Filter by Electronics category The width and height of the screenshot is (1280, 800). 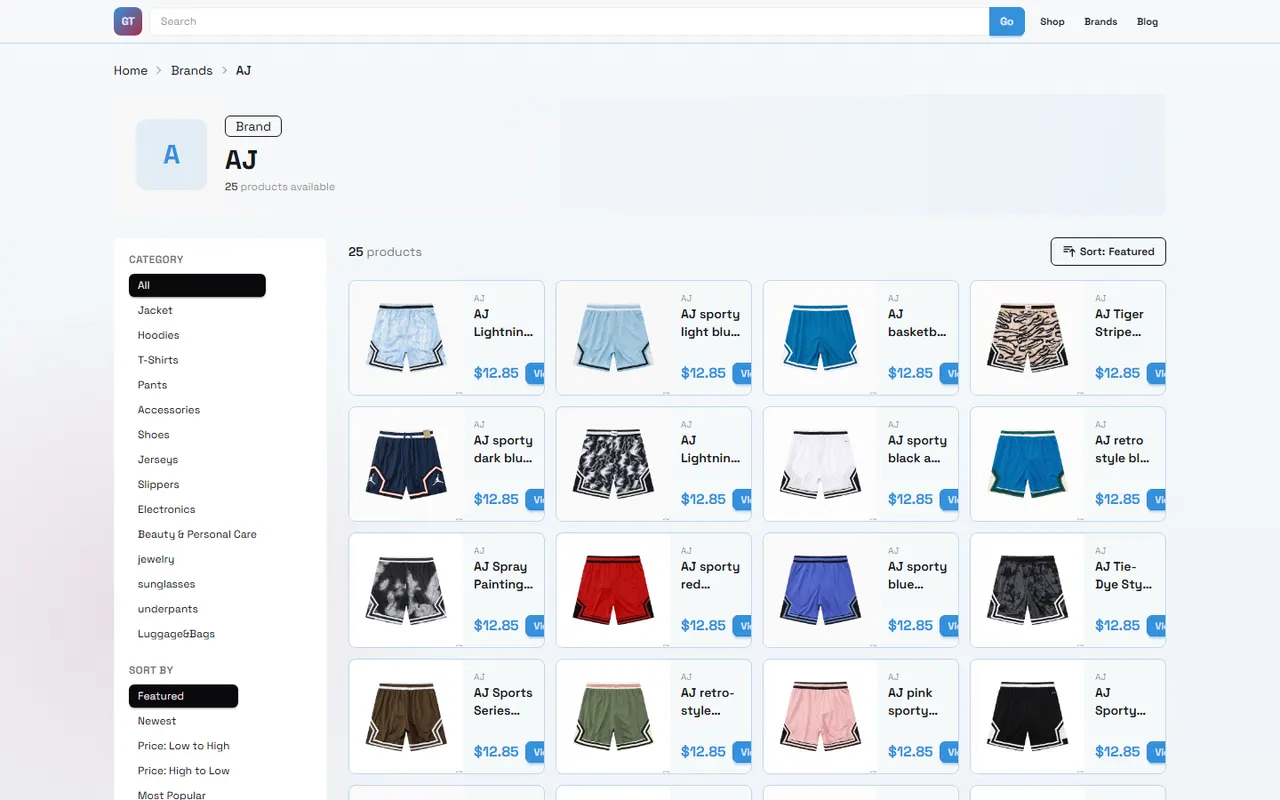click(x=166, y=509)
